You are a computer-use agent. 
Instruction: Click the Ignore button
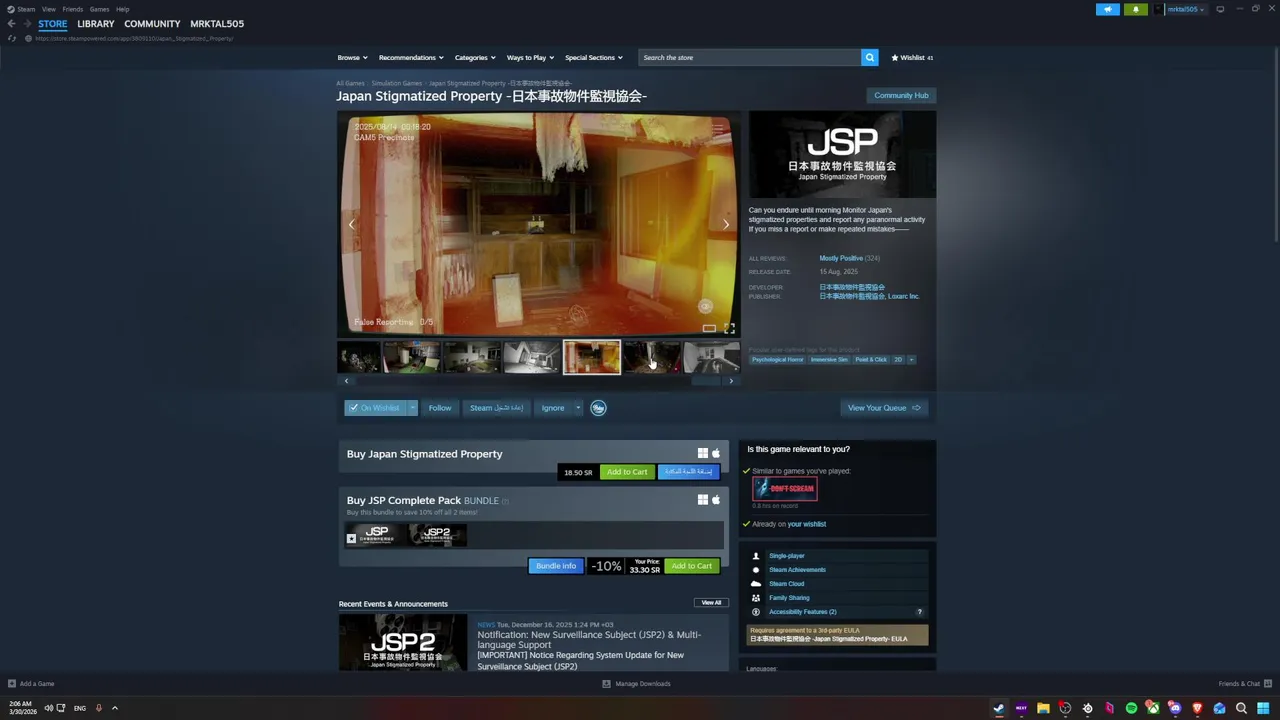pos(553,408)
